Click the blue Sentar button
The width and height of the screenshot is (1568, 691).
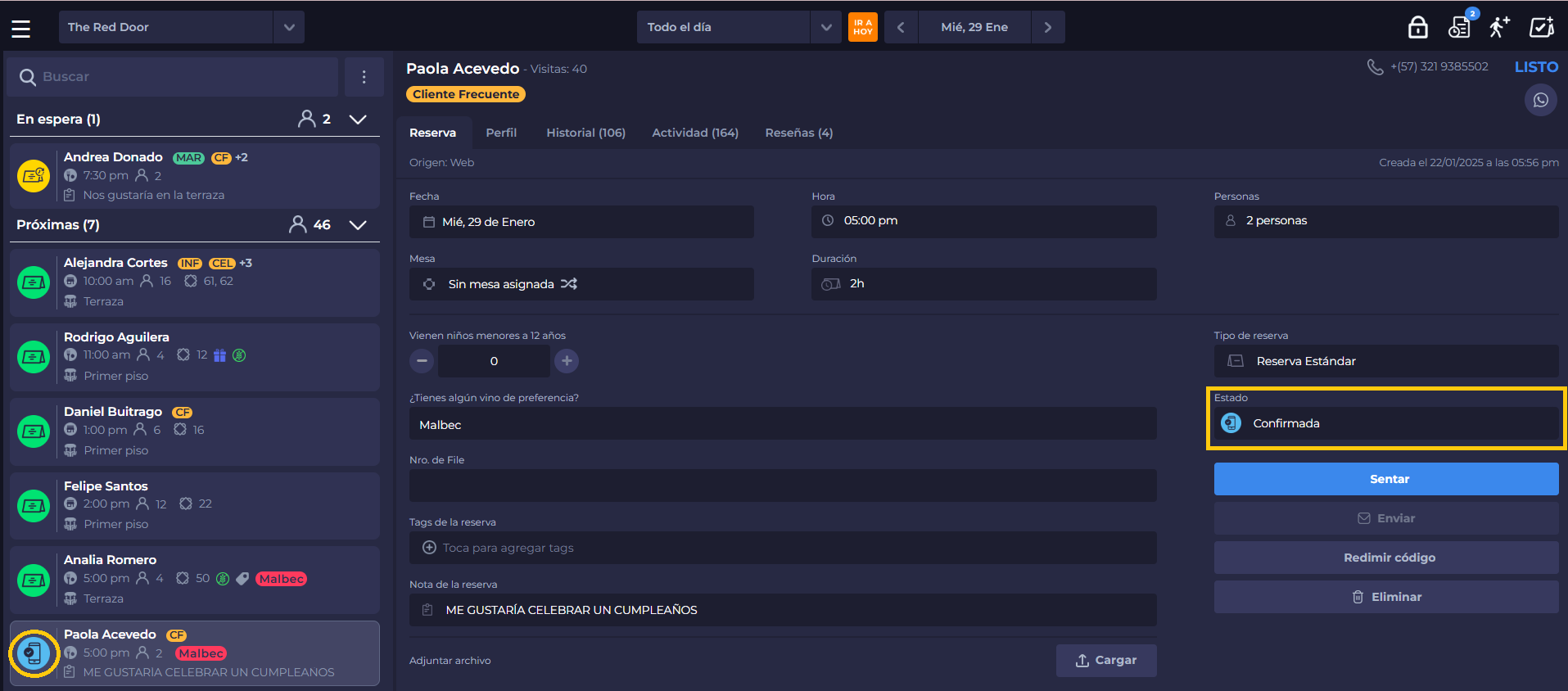(x=1386, y=479)
